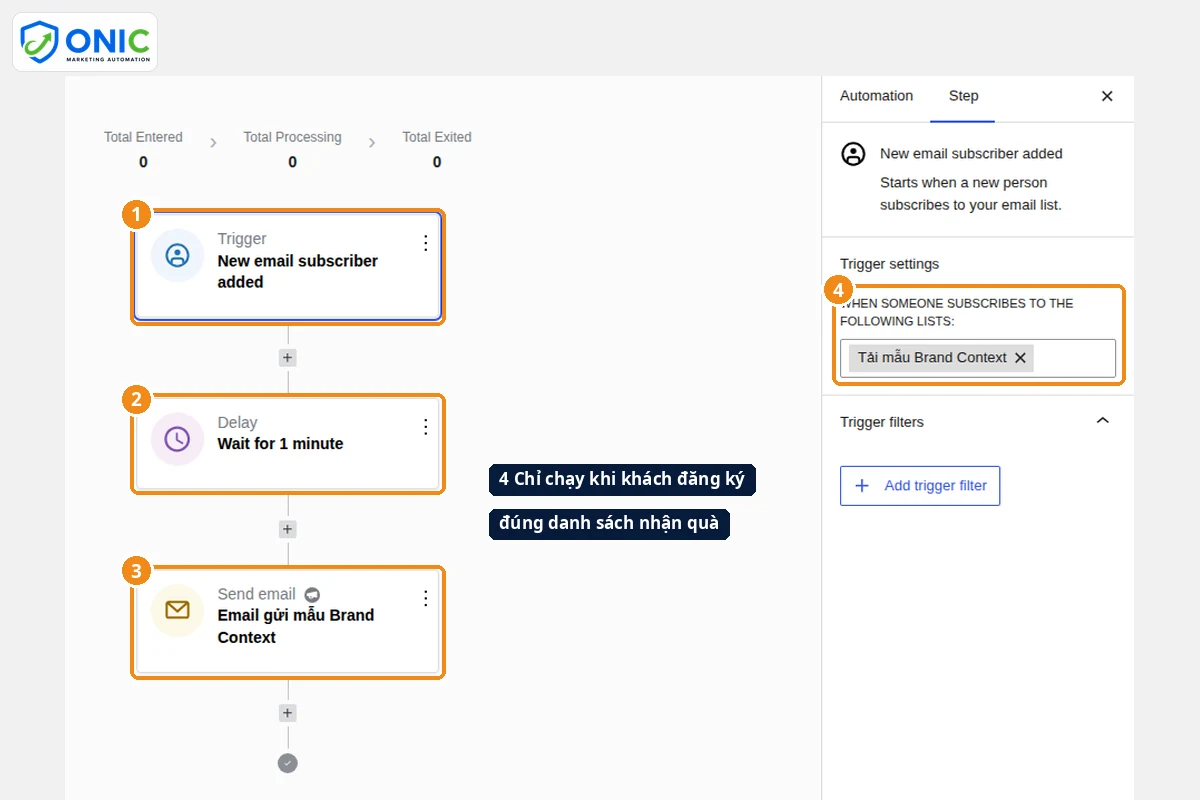The image size is (1200, 800).
Task: Click the Total Entered counter
Action: pyautogui.click(x=143, y=149)
